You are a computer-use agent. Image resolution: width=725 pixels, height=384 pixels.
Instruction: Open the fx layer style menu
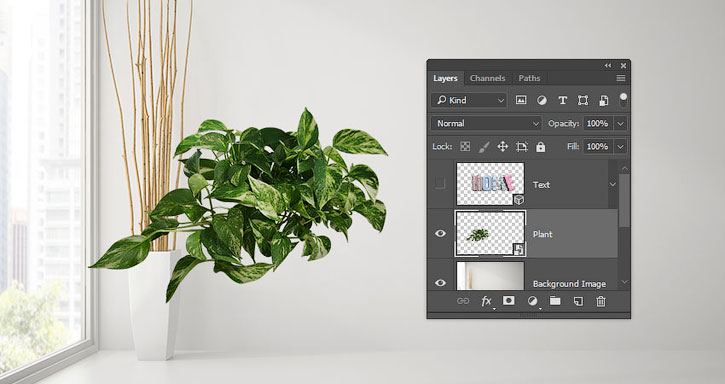pos(486,301)
